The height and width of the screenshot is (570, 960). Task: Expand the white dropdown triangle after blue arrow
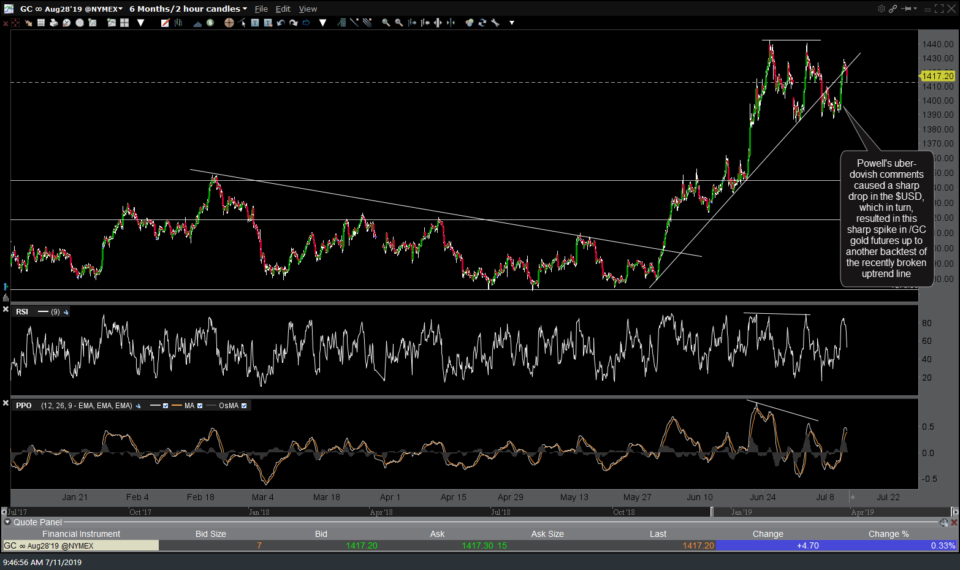pos(323,23)
